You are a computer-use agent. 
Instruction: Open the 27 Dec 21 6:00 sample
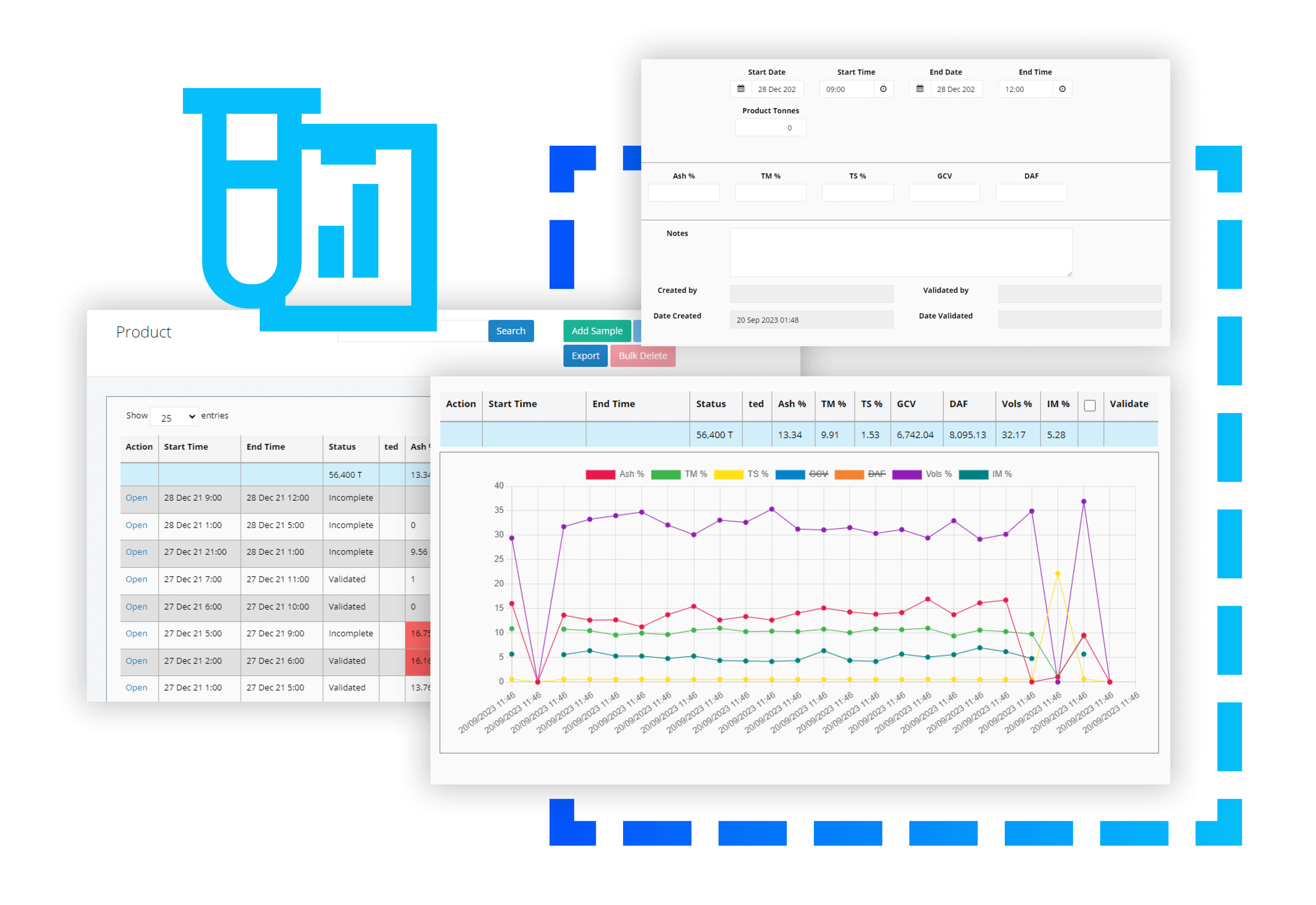136,607
